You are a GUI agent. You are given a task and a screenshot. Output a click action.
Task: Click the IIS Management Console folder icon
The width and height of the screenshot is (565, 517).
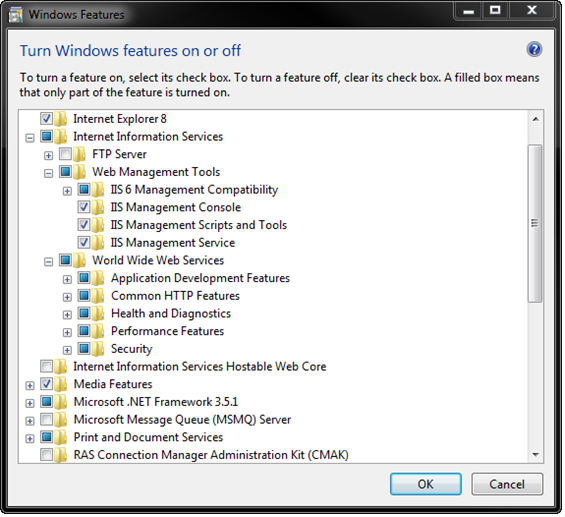[x=98, y=207]
